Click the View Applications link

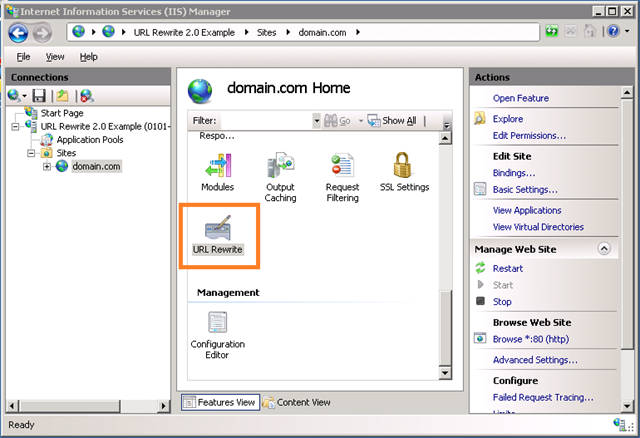point(527,210)
